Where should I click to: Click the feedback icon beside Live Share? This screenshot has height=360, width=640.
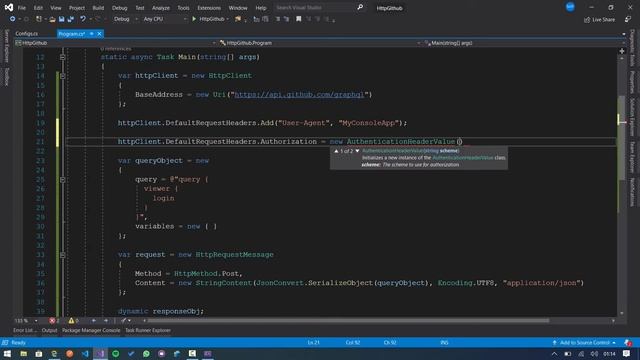coord(627,20)
